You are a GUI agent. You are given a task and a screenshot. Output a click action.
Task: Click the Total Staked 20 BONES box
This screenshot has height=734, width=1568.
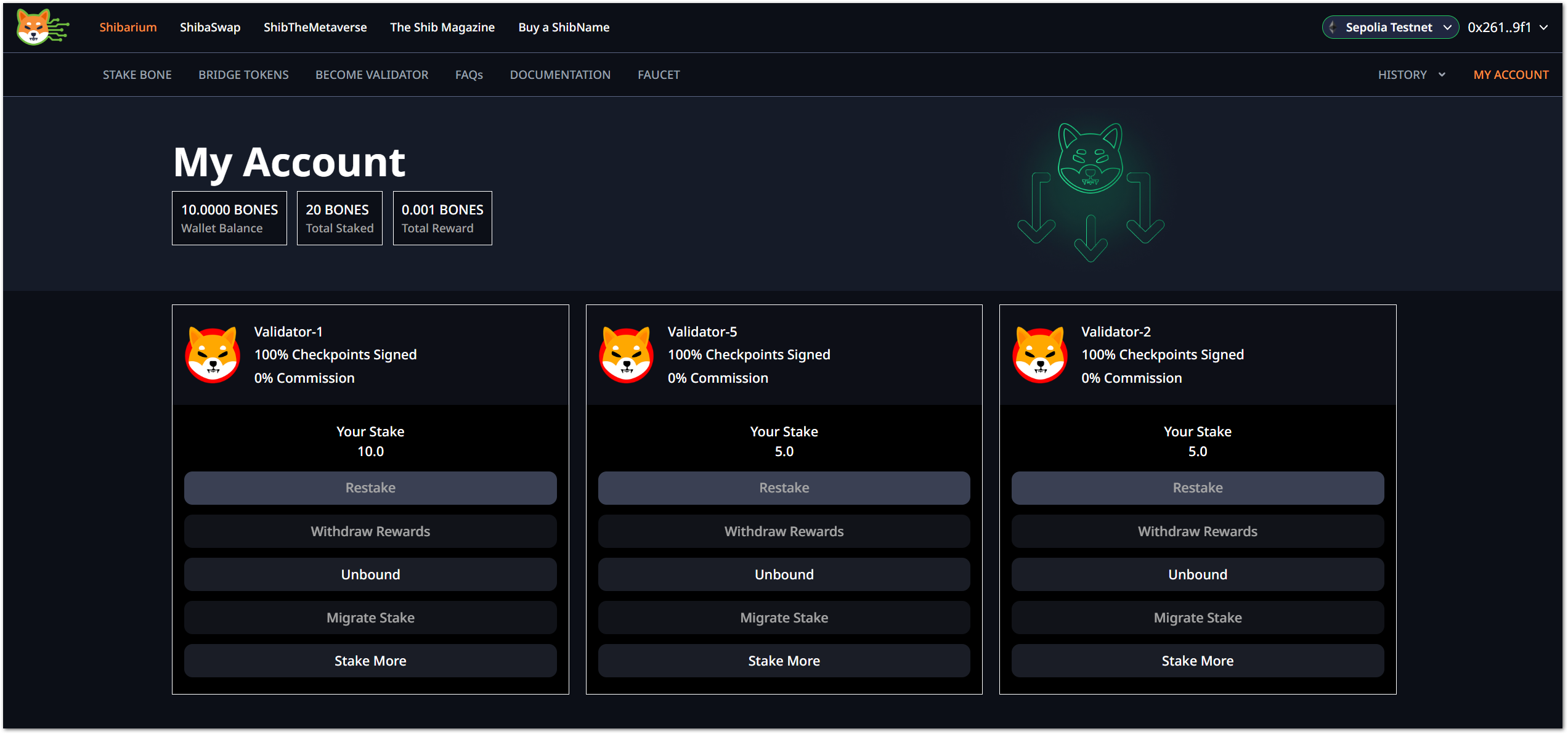click(x=339, y=218)
